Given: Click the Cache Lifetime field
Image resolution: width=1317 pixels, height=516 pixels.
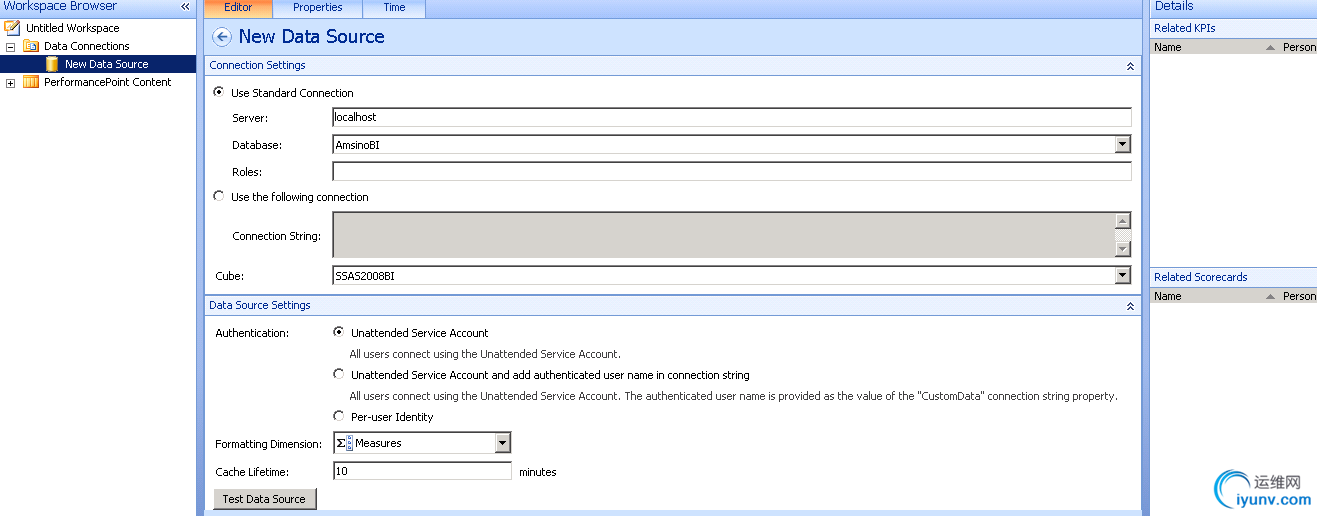Looking at the screenshot, I should click(x=422, y=471).
